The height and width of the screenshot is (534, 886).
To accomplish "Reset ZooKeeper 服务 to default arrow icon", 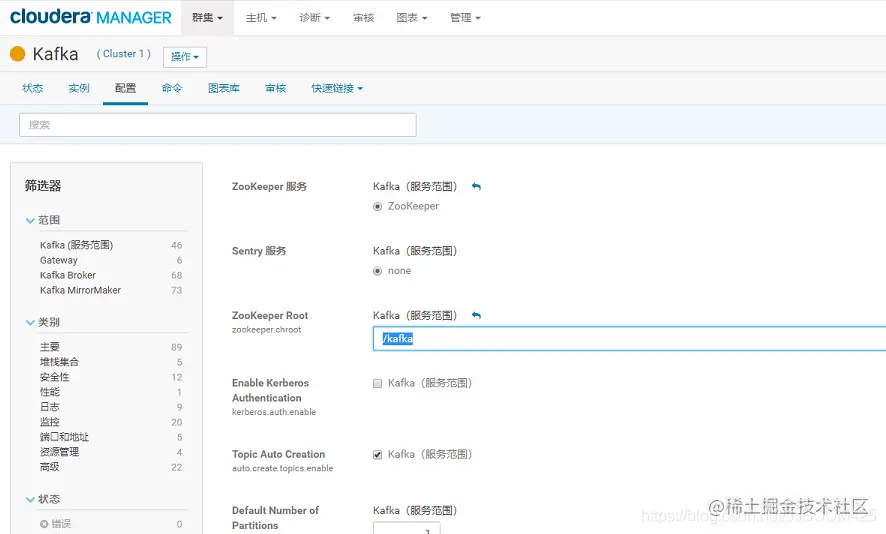I will [476, 186].
